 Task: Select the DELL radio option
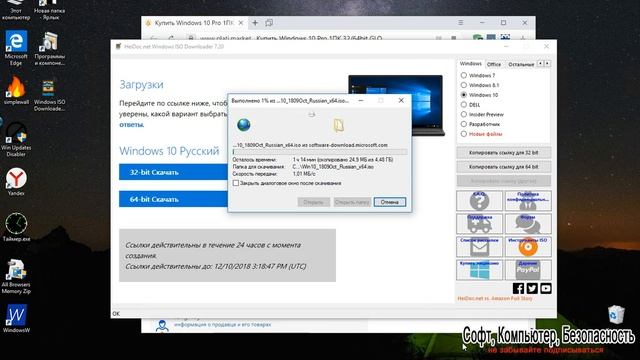464,105
